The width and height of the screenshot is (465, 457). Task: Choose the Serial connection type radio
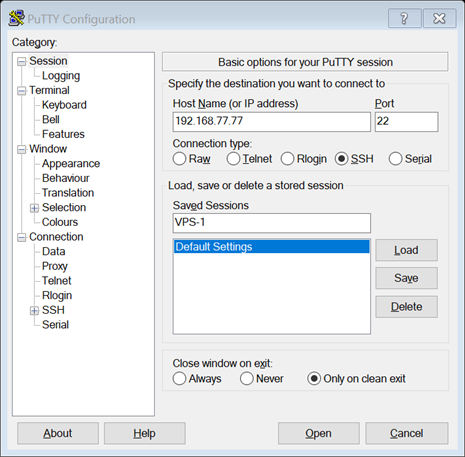click(x=395, y=159)
